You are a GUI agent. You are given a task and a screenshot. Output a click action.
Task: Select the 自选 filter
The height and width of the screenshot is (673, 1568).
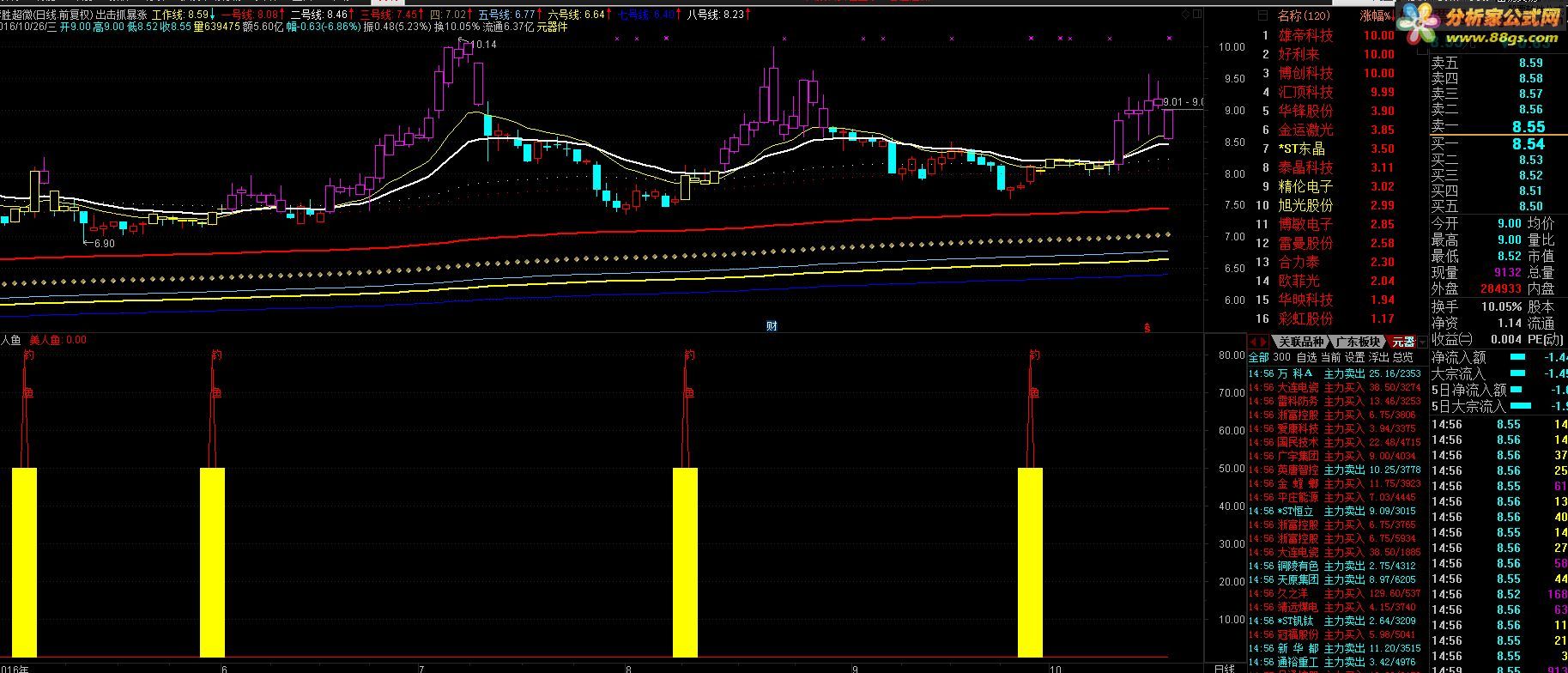click(x=1306, y=357)
